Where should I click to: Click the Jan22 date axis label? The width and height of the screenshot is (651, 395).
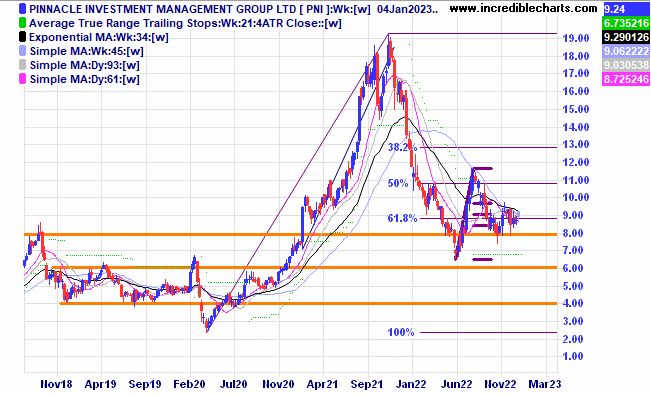tap(411, 384)
